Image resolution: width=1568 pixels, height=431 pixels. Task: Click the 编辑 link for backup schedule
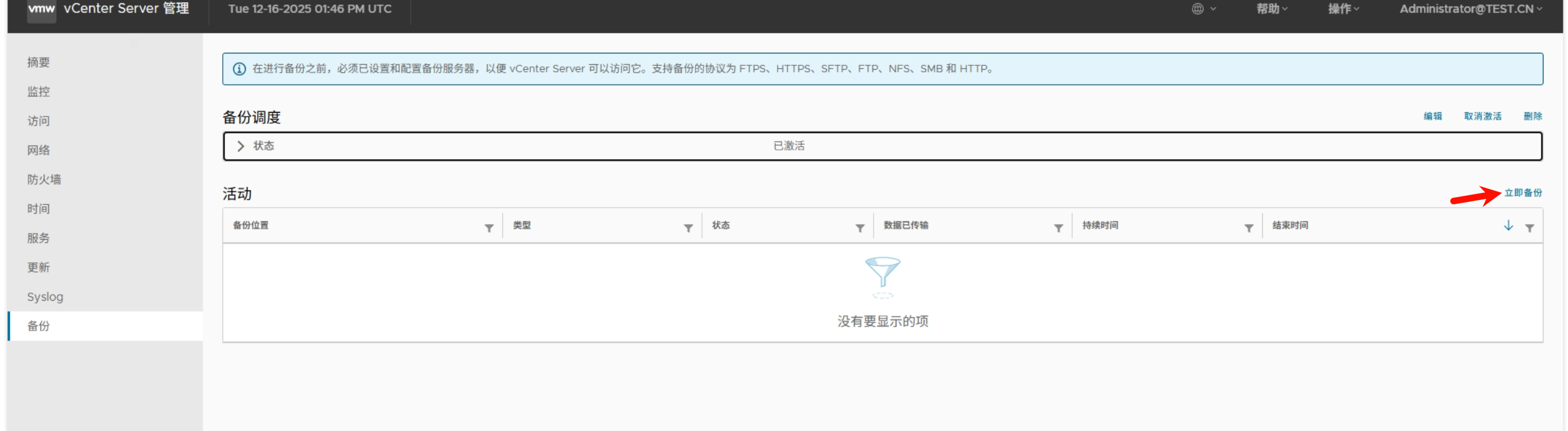click(x=1432, y=116)
